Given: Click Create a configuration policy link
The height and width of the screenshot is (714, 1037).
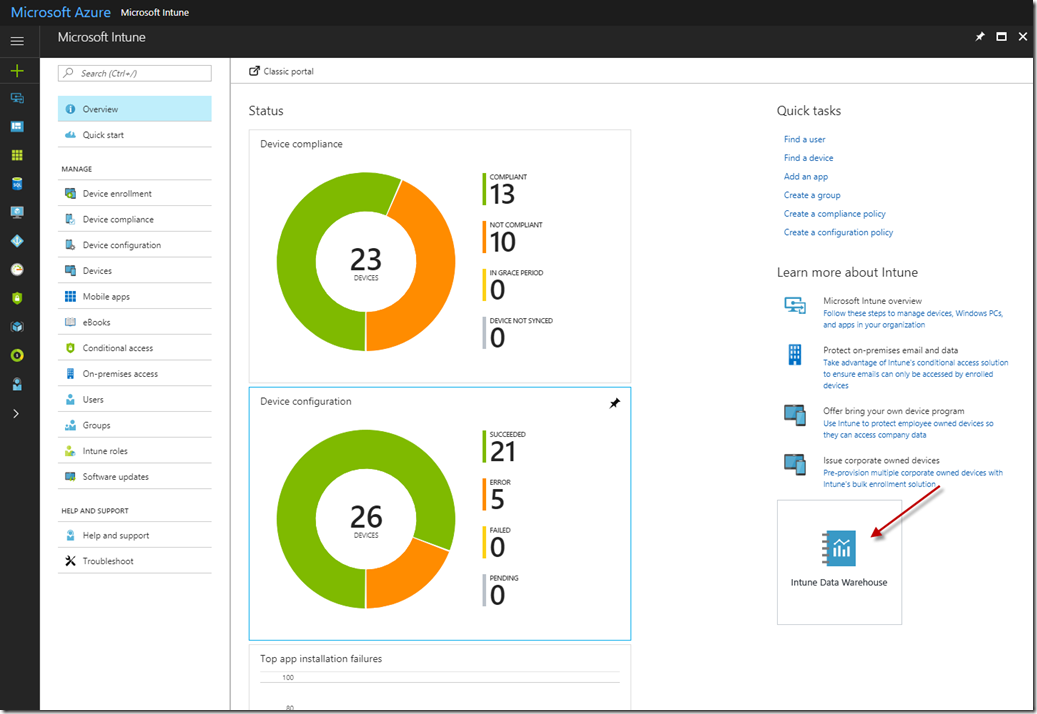Looking at the screenshot, I should point(838,232).
